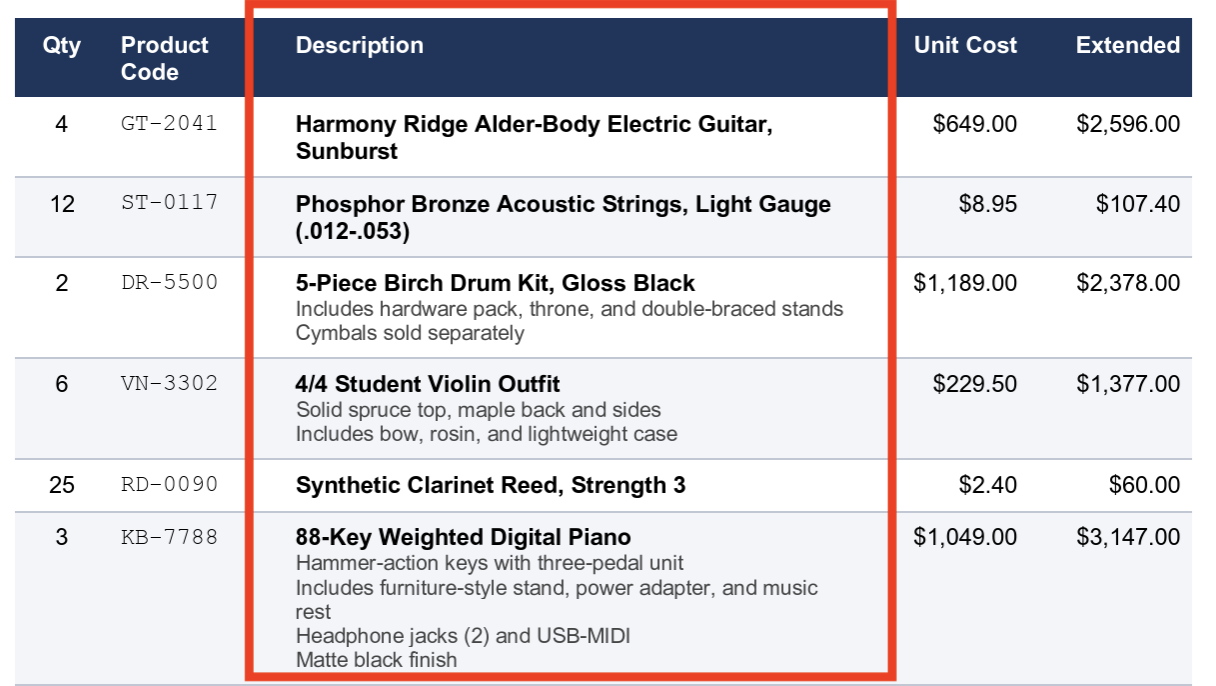1216x686 pixels.
Task: Click product code VN-3302
Action: 169,383
